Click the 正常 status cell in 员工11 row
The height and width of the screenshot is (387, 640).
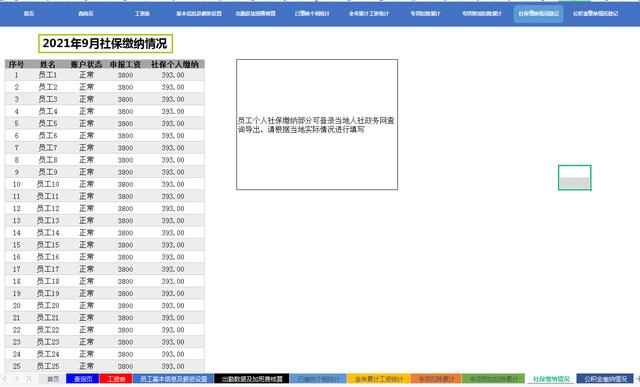86,196
